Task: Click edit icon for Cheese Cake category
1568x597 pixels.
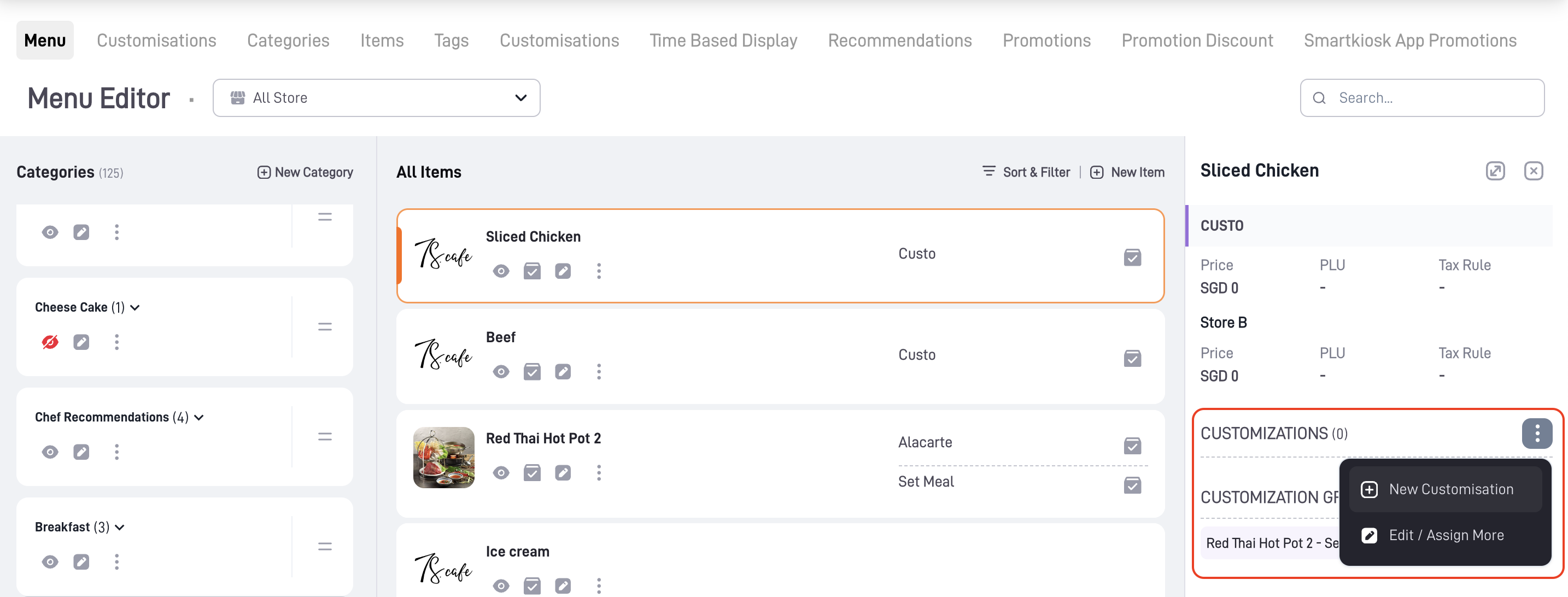Action: pyautogui.click(x=81, y=342)
